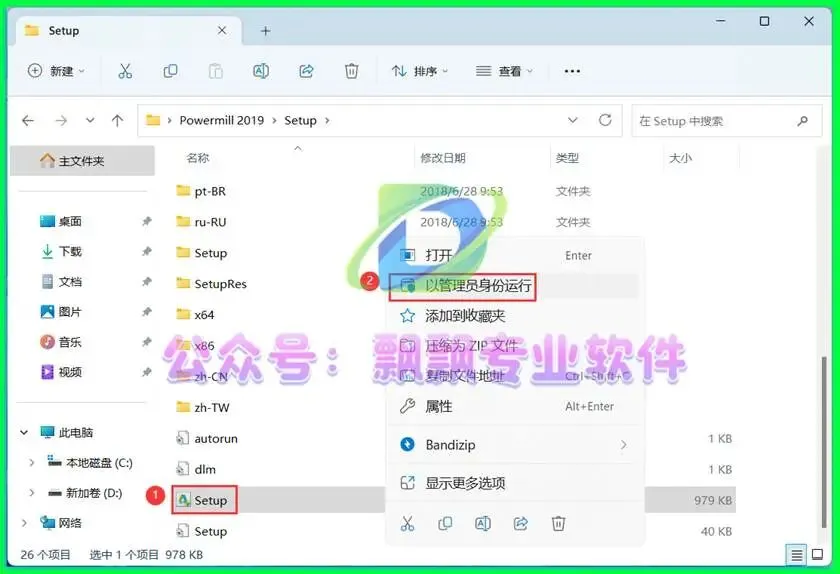Go forward with the right arrow
The height and width of the screenshot is (574, 840).
pos(61,121)
